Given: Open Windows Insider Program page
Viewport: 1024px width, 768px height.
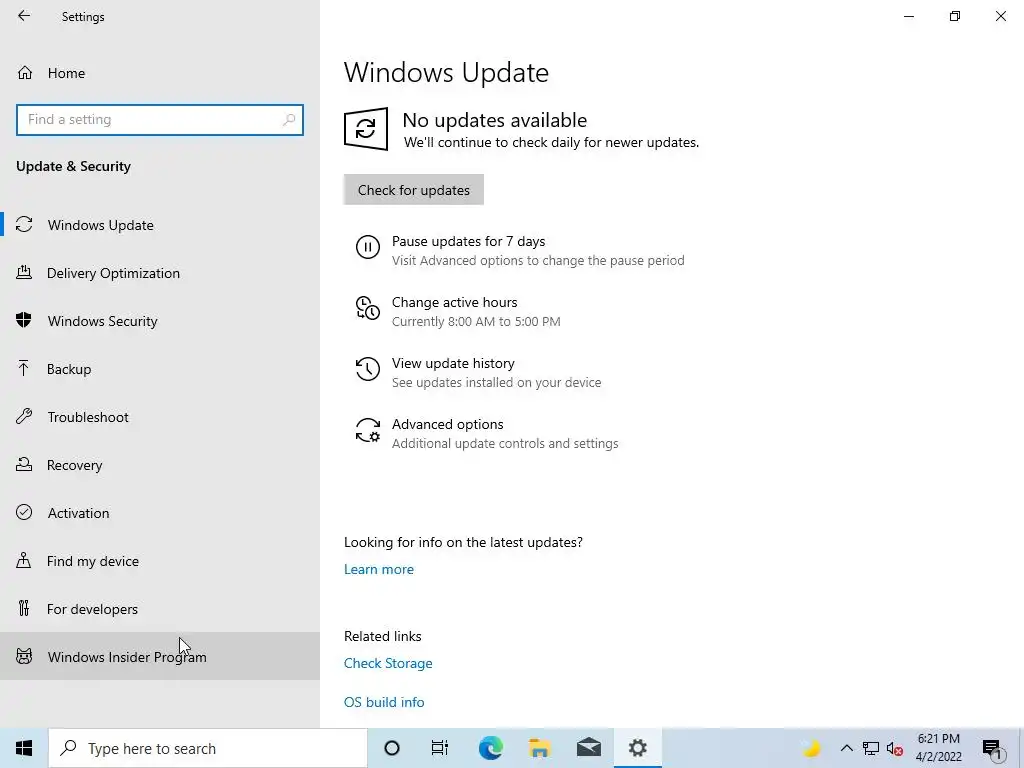Looking at the screenshot, I should [160, 656].
